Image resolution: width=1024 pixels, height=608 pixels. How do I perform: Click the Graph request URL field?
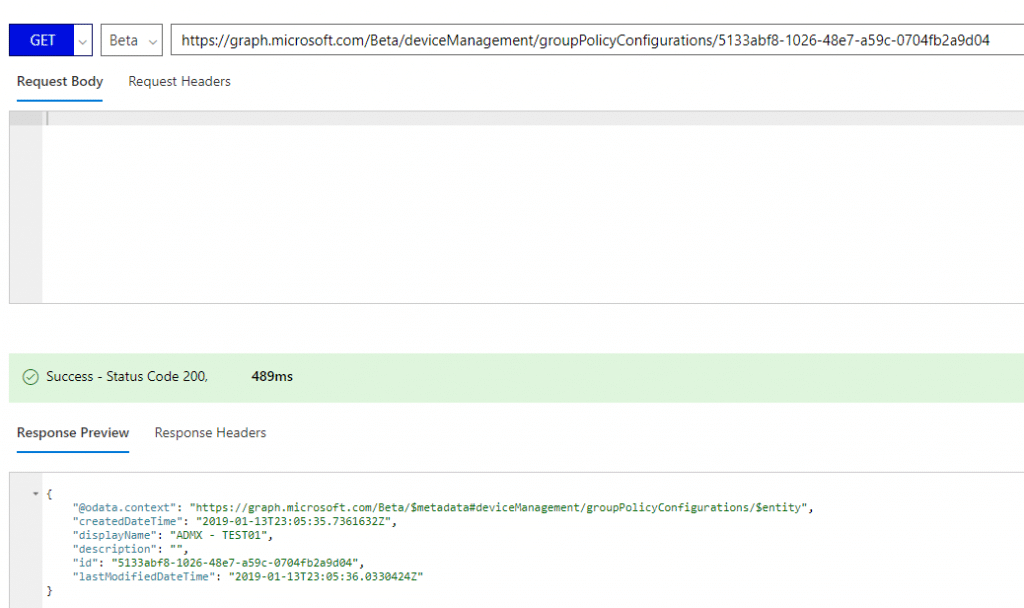(597, 40)
